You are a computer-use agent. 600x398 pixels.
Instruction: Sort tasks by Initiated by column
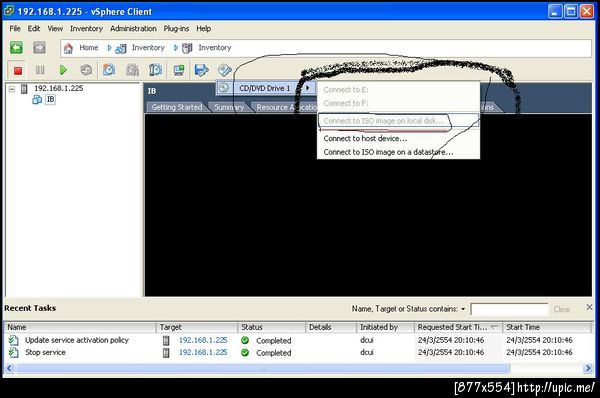point(385,327)
